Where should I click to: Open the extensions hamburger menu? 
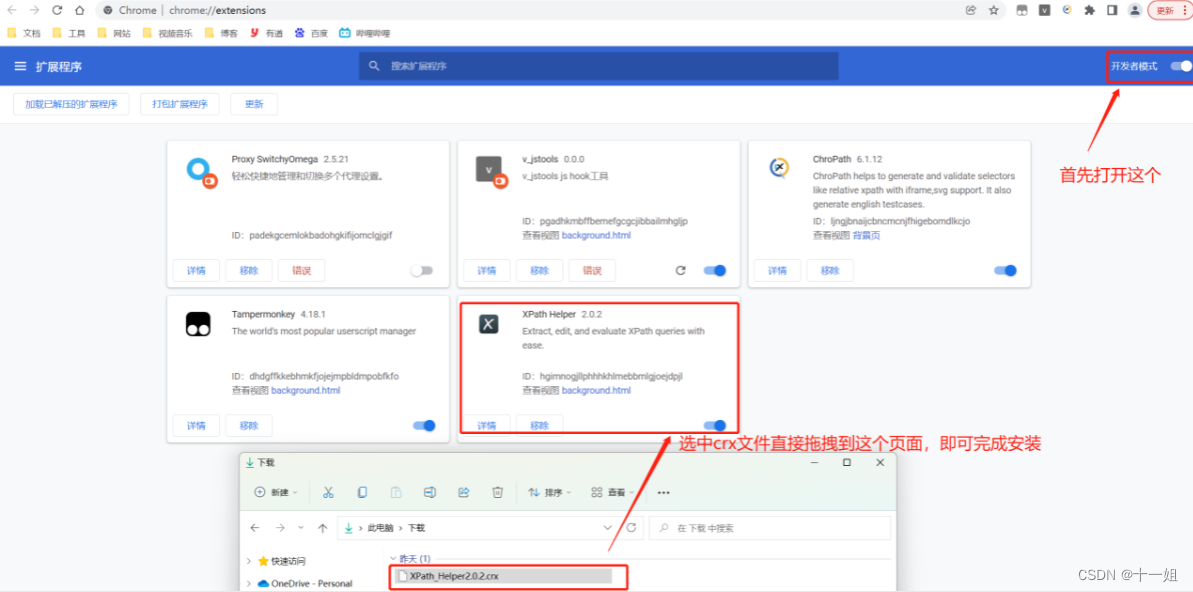[21, 67]
